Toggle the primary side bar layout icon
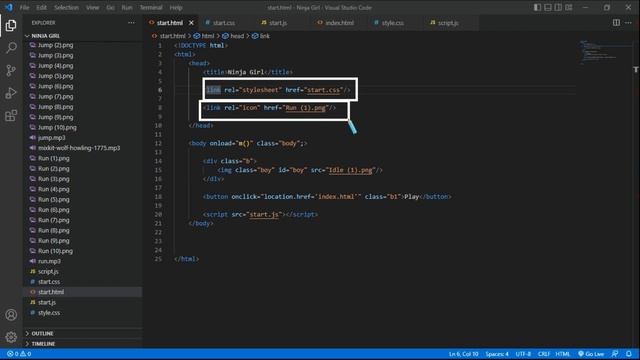Image resolution: width=640 pixels, height=360 pixels. coord(538,7)
